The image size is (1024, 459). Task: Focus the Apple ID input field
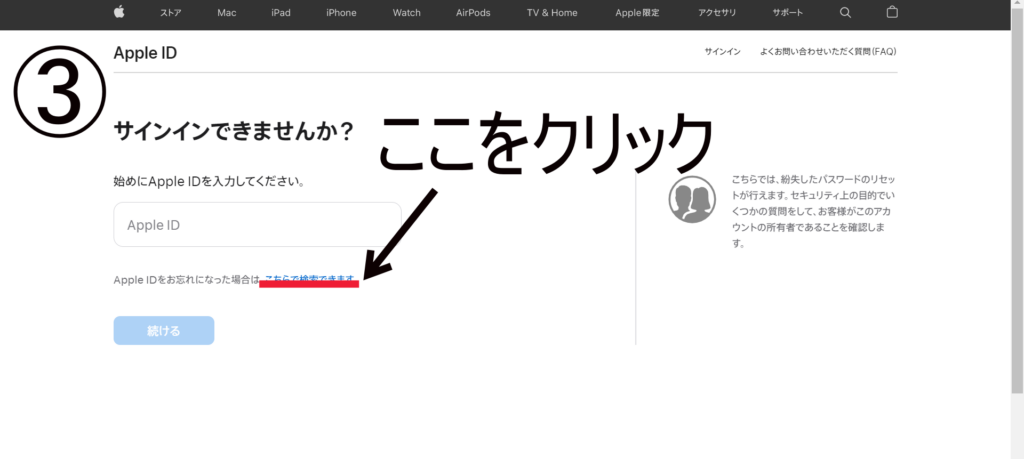click(x=257, y=225)
